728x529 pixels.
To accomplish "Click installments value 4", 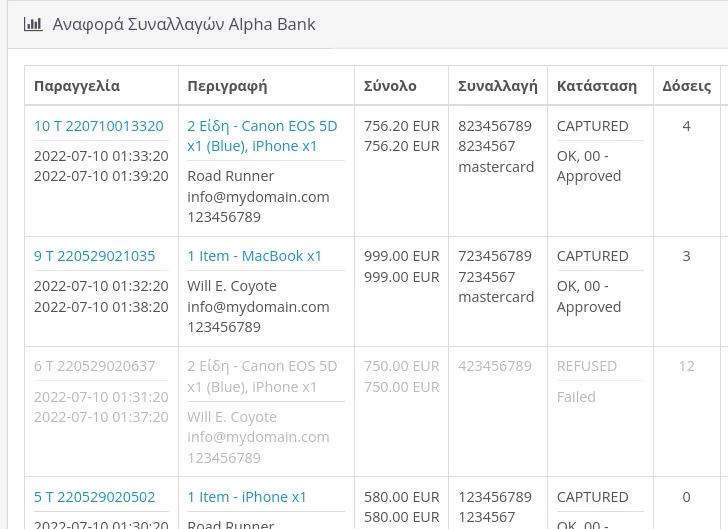I will pos(686,126).
